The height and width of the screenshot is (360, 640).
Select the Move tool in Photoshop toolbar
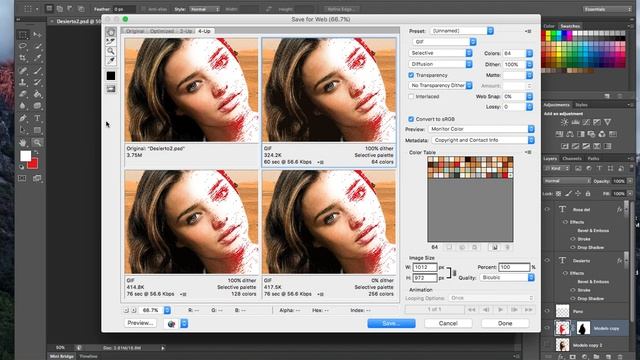tap(37, 35)
